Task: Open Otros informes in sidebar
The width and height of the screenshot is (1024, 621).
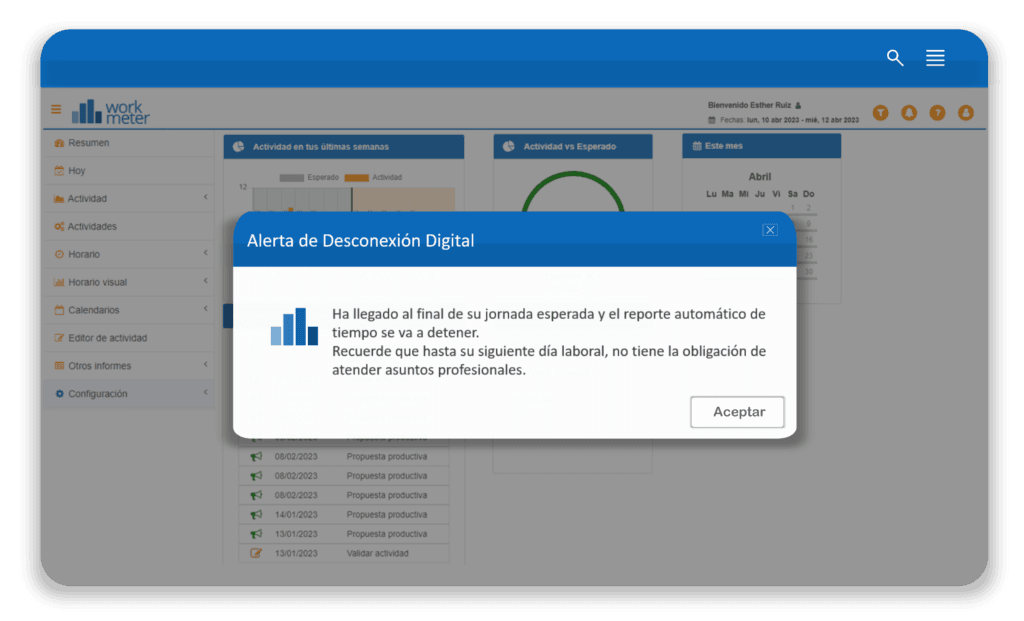Action: [x=129, y=366]
